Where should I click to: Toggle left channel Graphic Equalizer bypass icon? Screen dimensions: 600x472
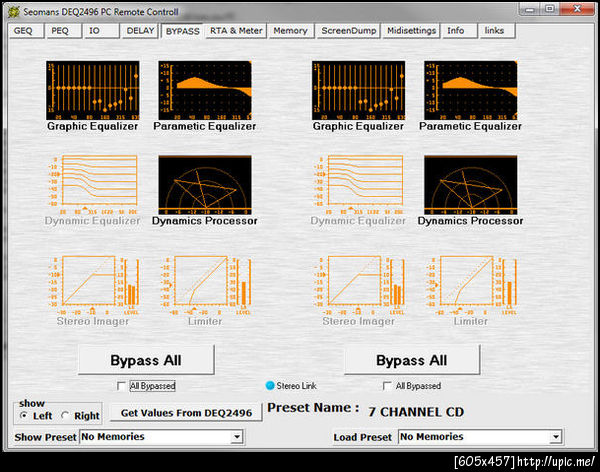click(x=93, y=90)
